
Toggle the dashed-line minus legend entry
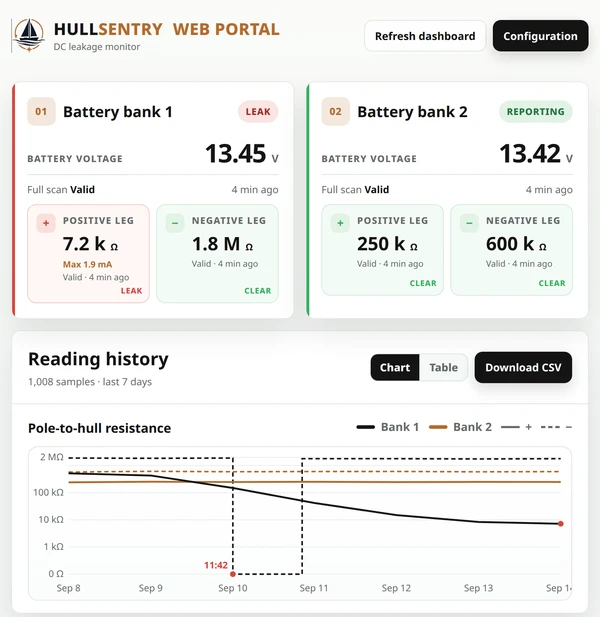(x=556, y=427)
